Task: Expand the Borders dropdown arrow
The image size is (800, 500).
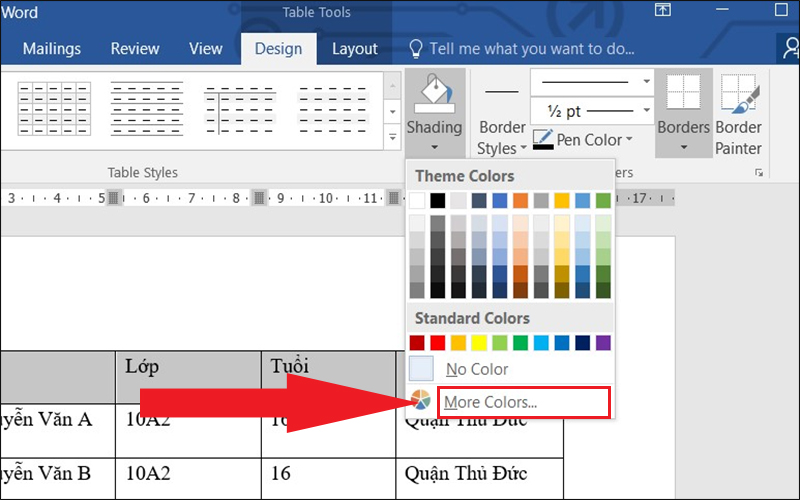Action: (x=684, y=147)
